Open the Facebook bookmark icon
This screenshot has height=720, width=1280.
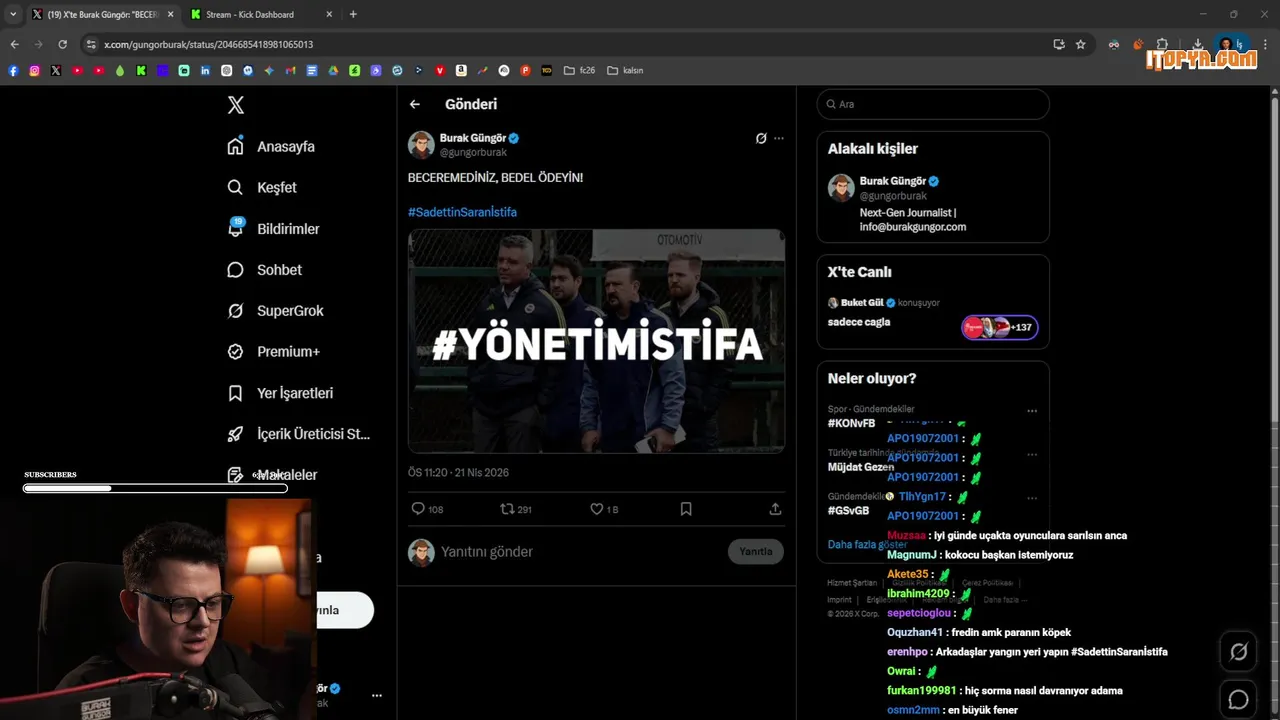[13, 71]
